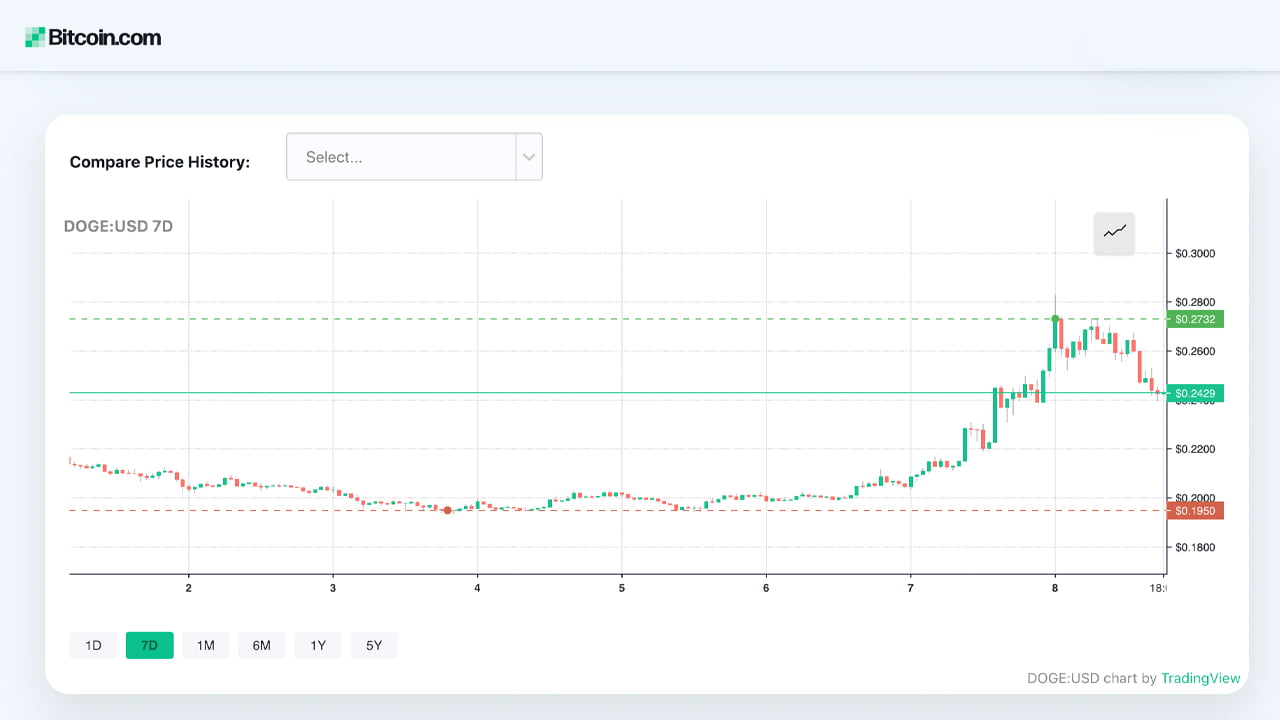Viewport: 1280px width, 720px height.
Task: Click the teal $0.2429 current price label
Action: coord(1194,393)
